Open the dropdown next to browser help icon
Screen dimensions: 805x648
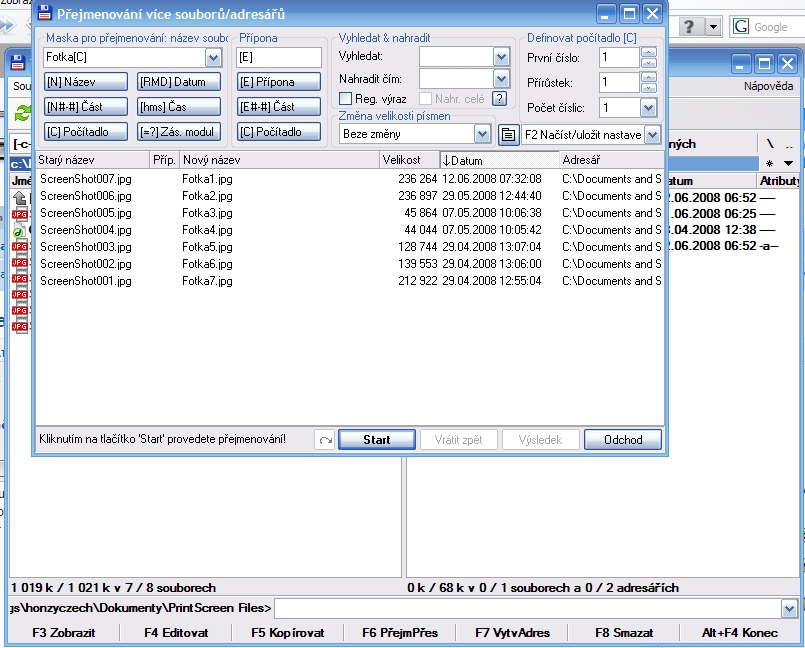coord(713,26)
